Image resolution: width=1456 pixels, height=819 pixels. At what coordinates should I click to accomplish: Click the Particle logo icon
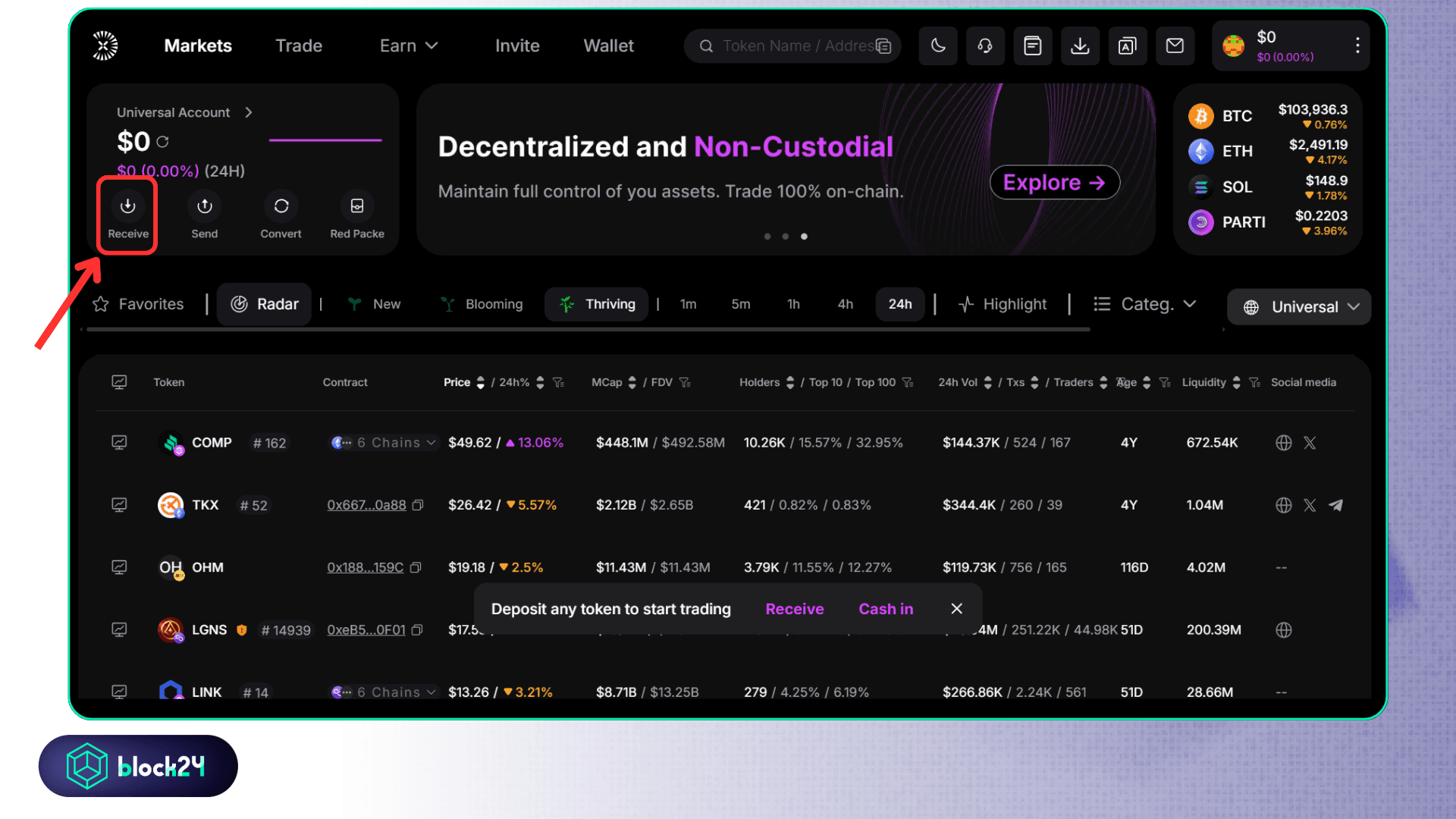[105, 45]
